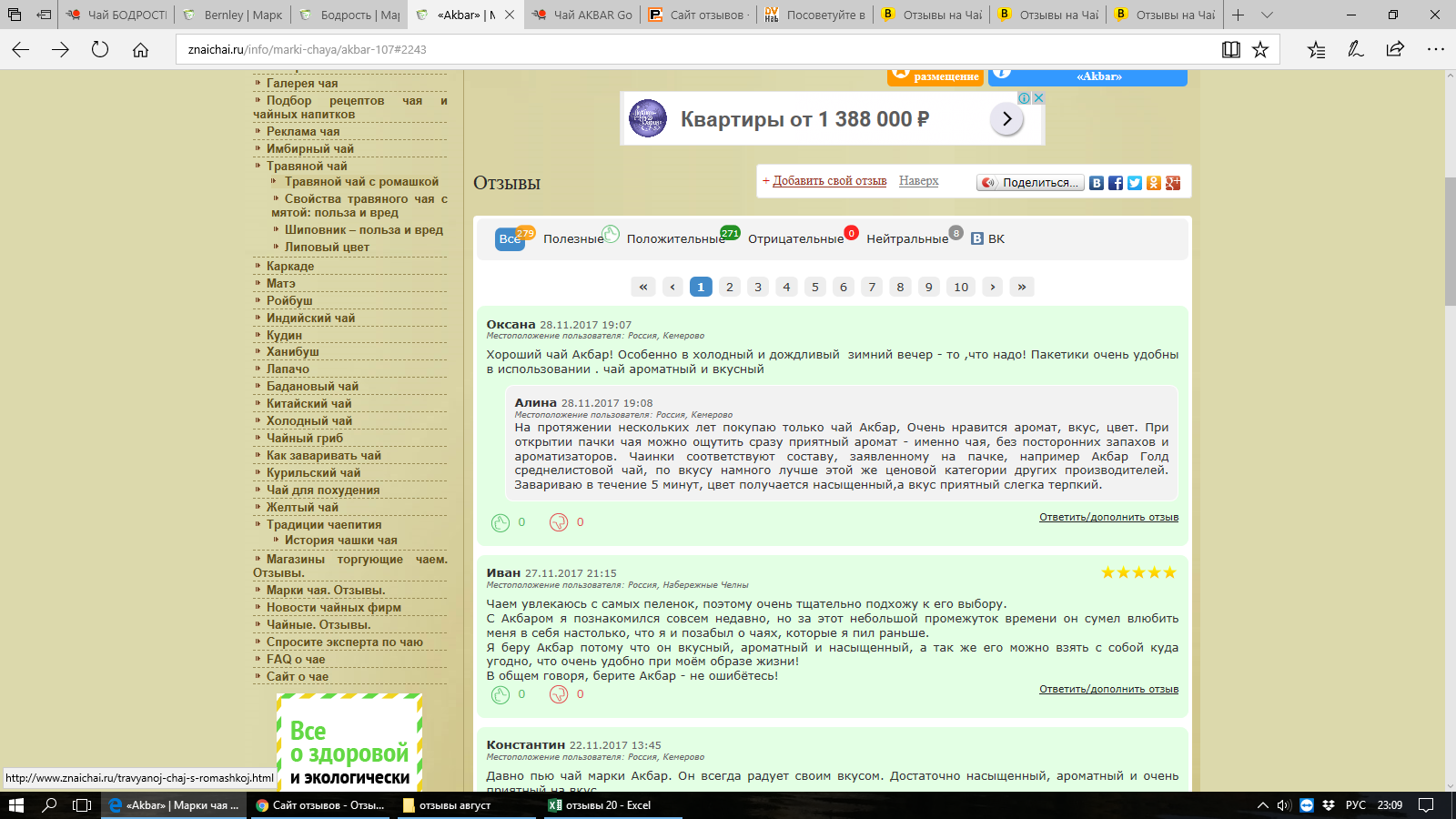Open sidebar link Шиповник – польза и вред
1456x819 pixels.
pos(364,229)
